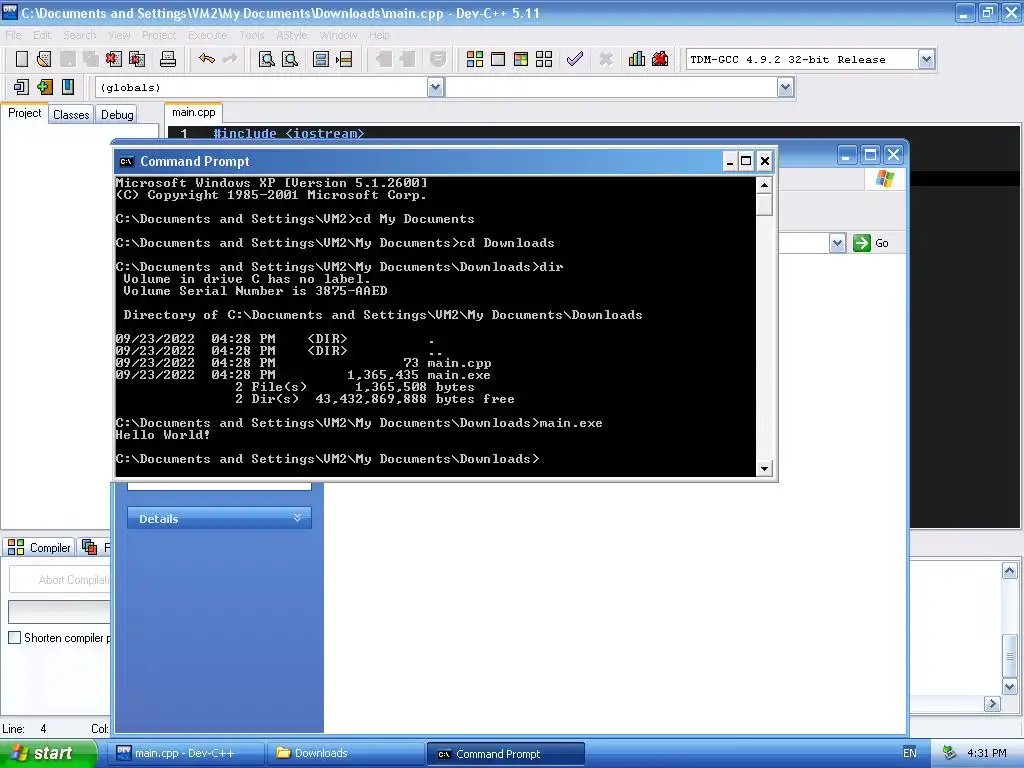Viewport: 1024px width, 768px height.
Task: Click the Run toolbar icon
Action: click(x=498, y=59)
